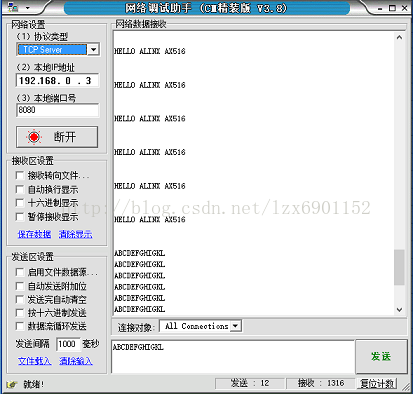Click the 清除输入 link

pos(76,361)
